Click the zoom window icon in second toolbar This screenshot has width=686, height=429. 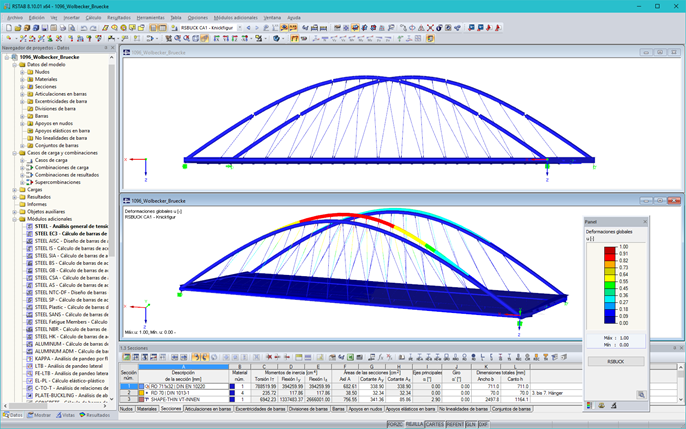(x=178, y=39)
